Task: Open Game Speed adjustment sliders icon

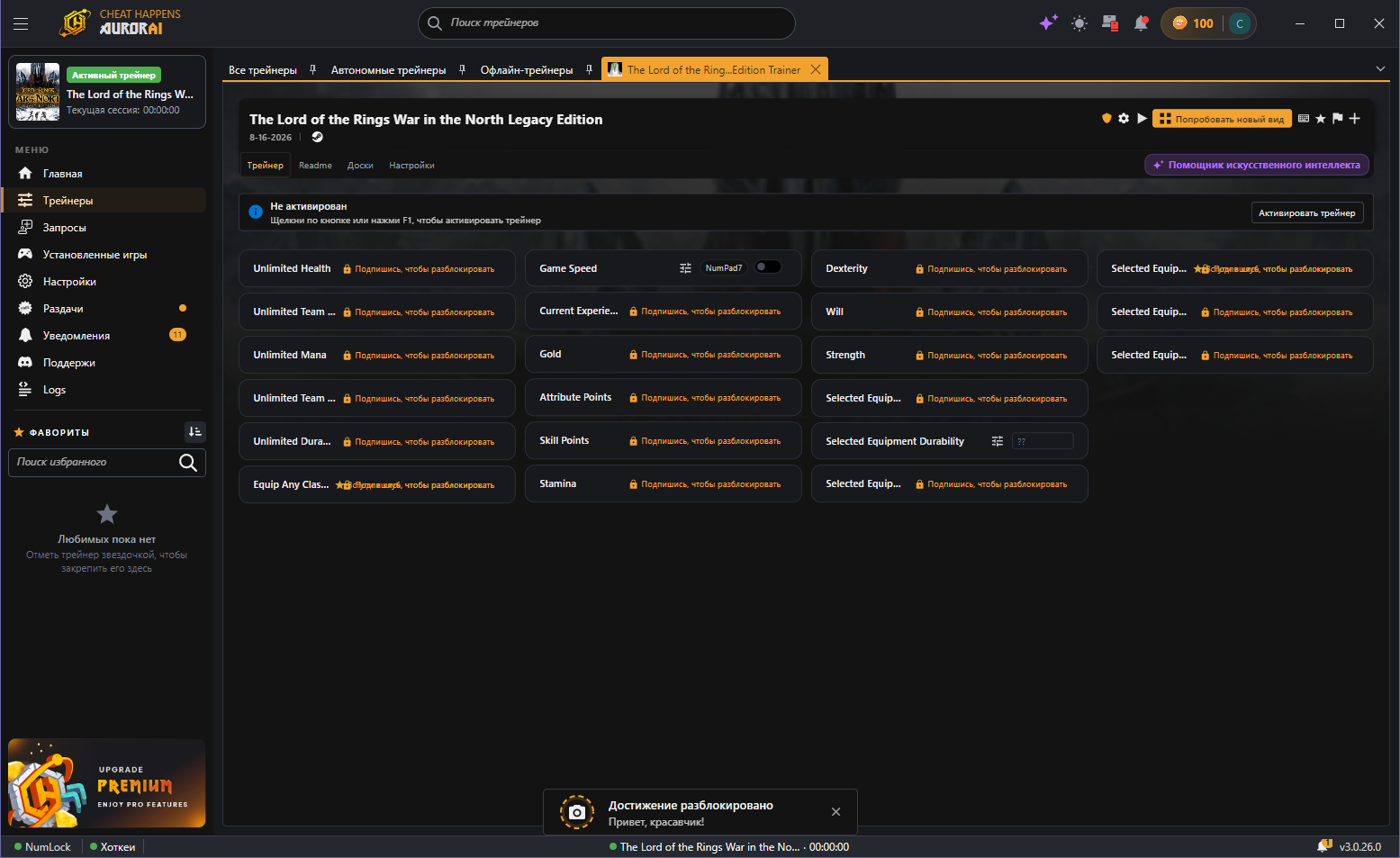Action: [x=685, y=268]
